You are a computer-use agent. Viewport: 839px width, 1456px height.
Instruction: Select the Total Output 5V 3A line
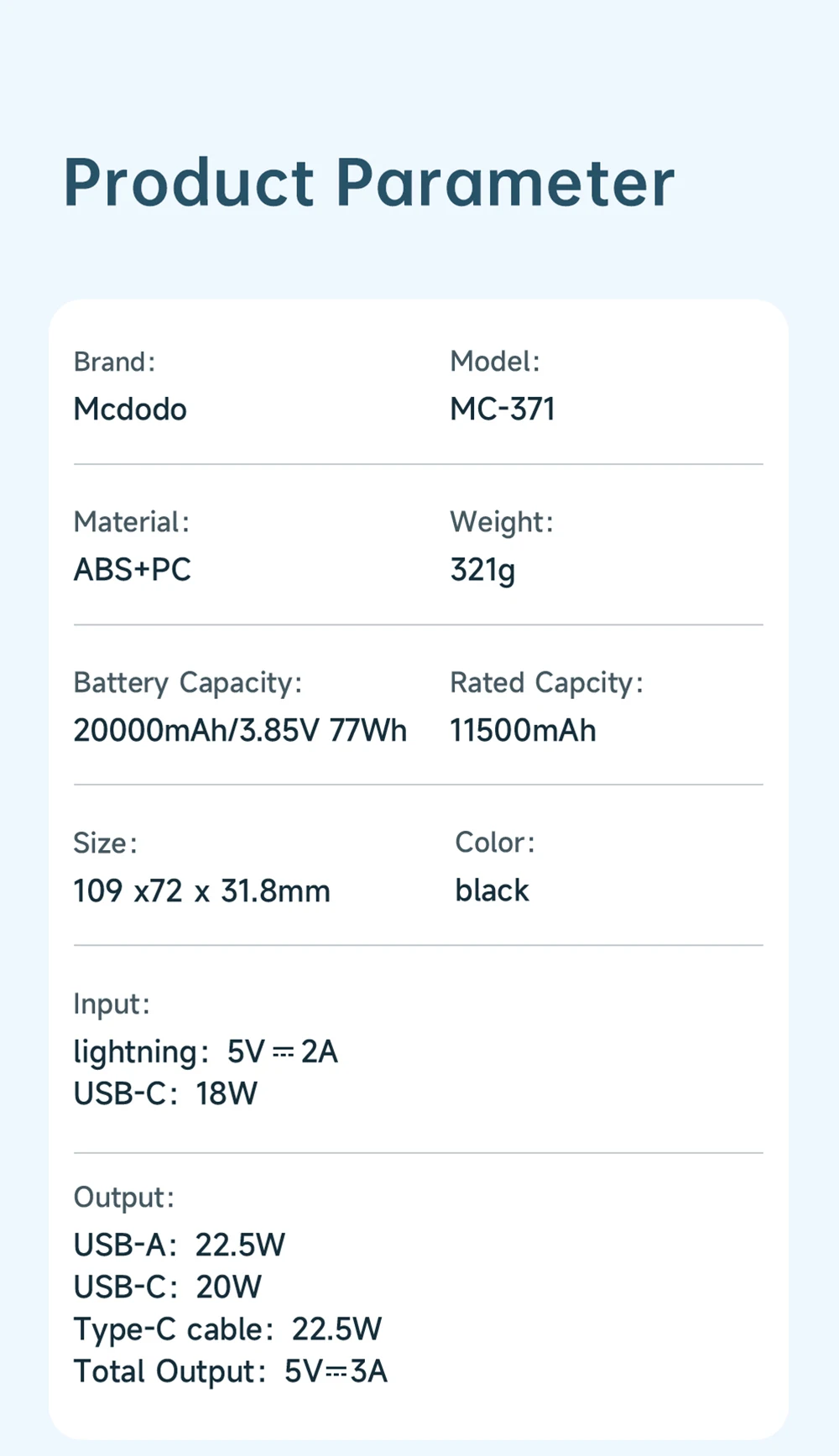(230, 1371)
